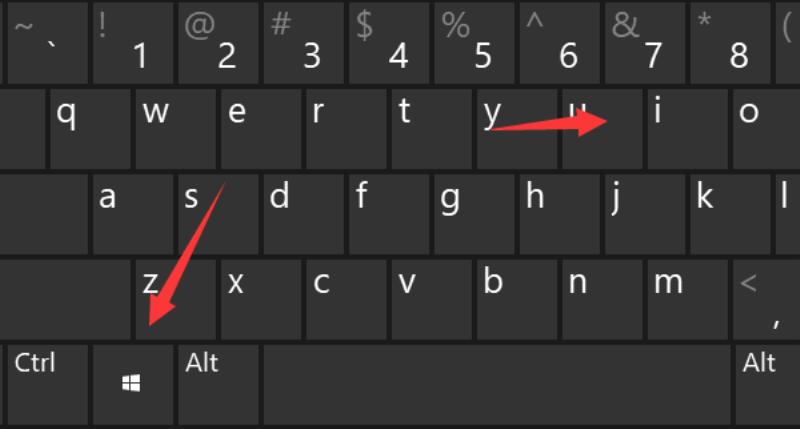The image size is (800, 429).
Task: Tap the 8 asterisk key
Action: coord(730,43)
